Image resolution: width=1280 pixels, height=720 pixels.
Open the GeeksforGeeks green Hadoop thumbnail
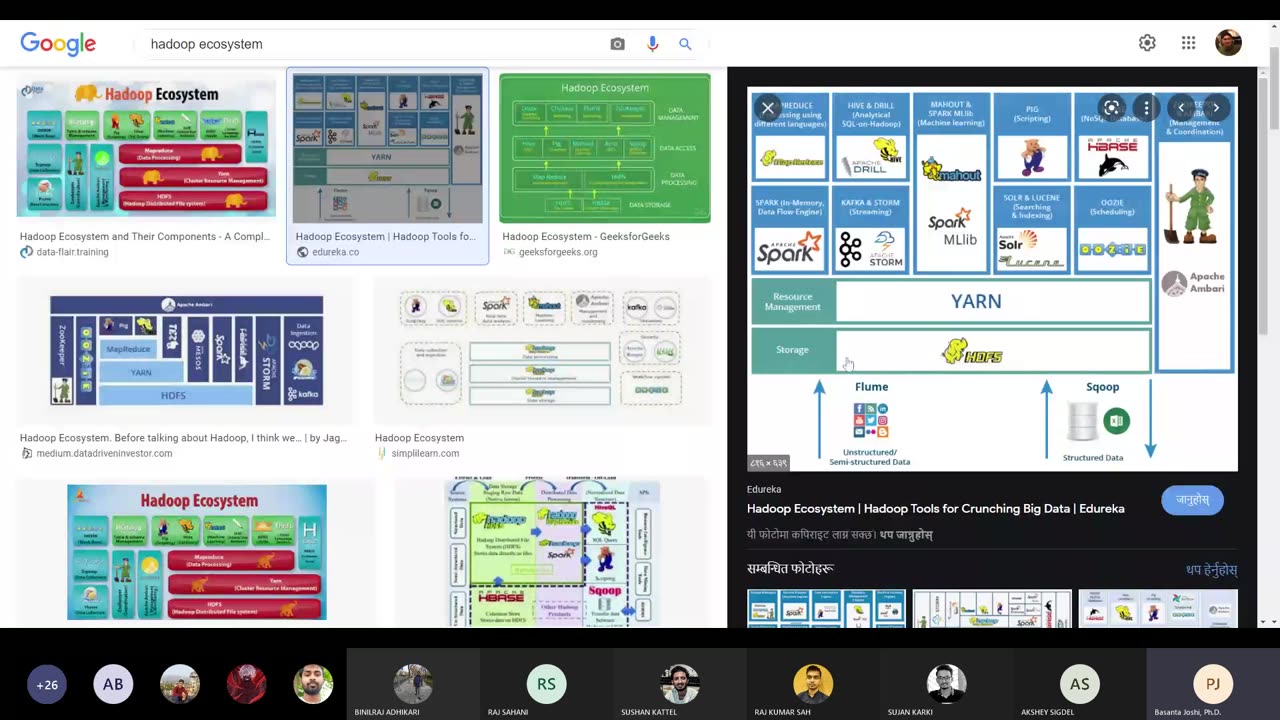tap(605, 147)
